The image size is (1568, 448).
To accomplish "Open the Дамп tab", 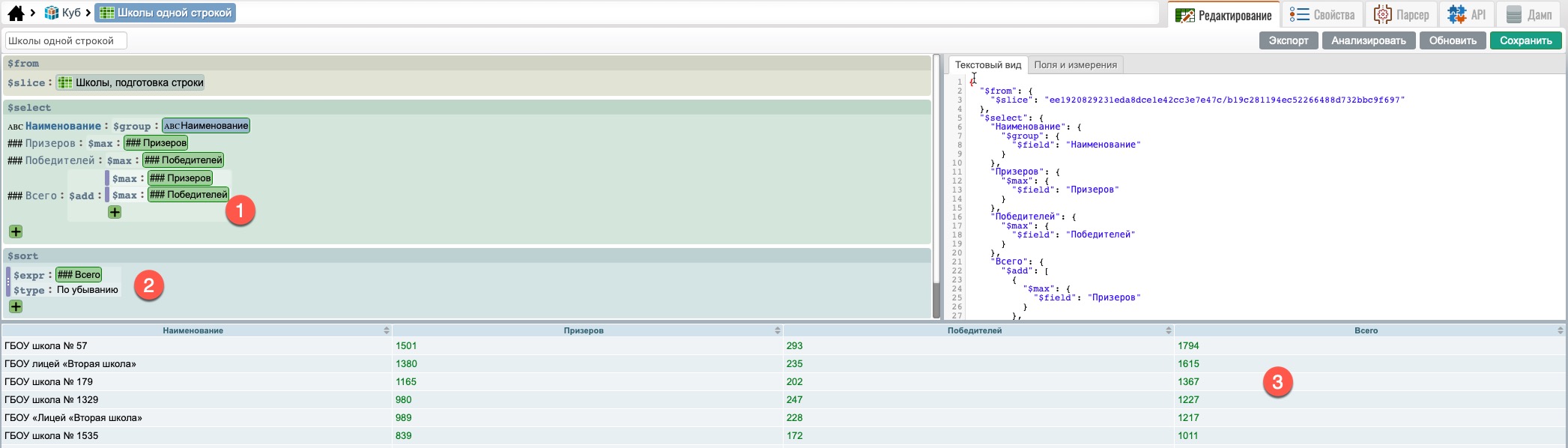I will 1530,15.
